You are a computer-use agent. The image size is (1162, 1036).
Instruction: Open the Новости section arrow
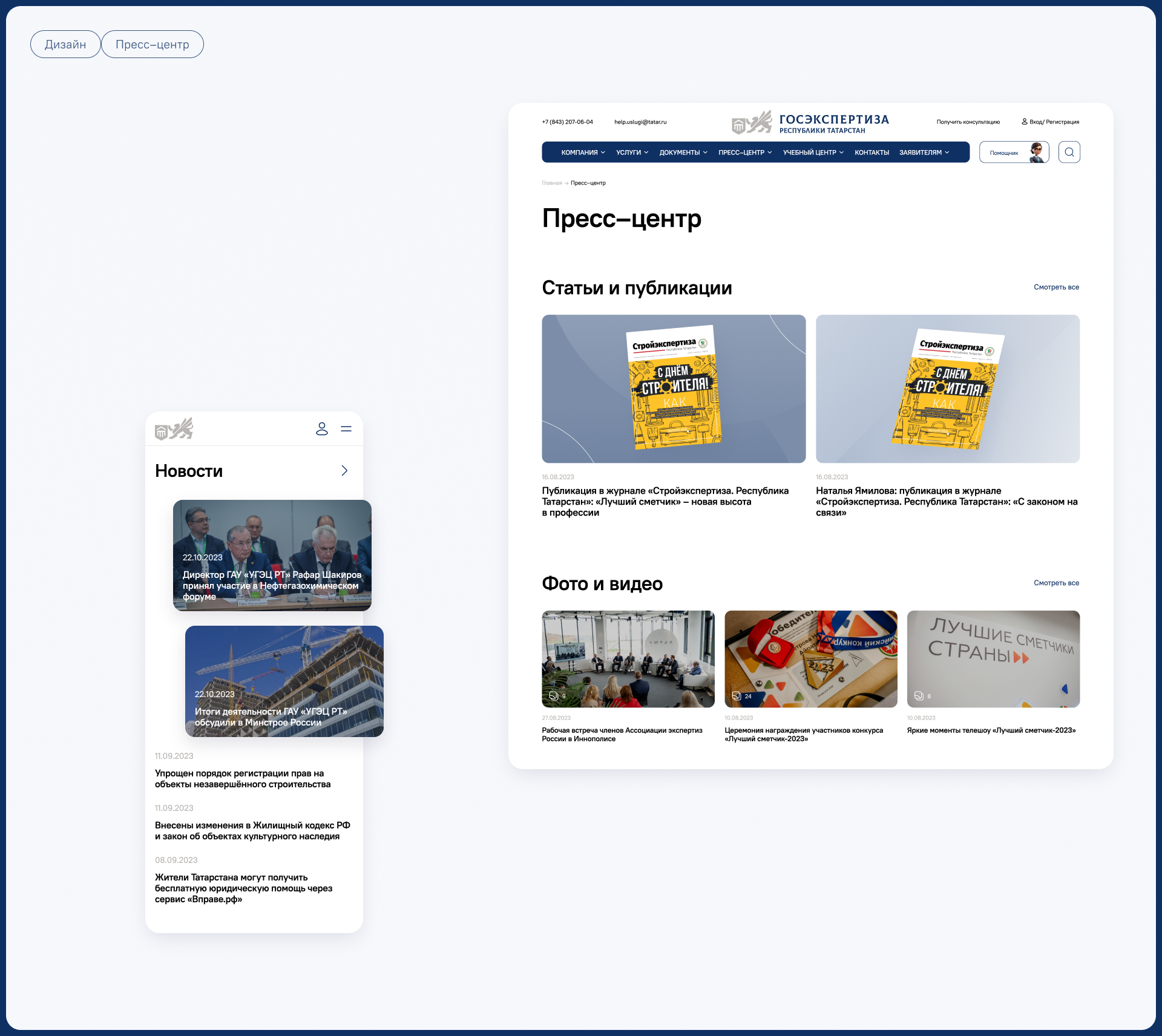click(x=344, y=471)
